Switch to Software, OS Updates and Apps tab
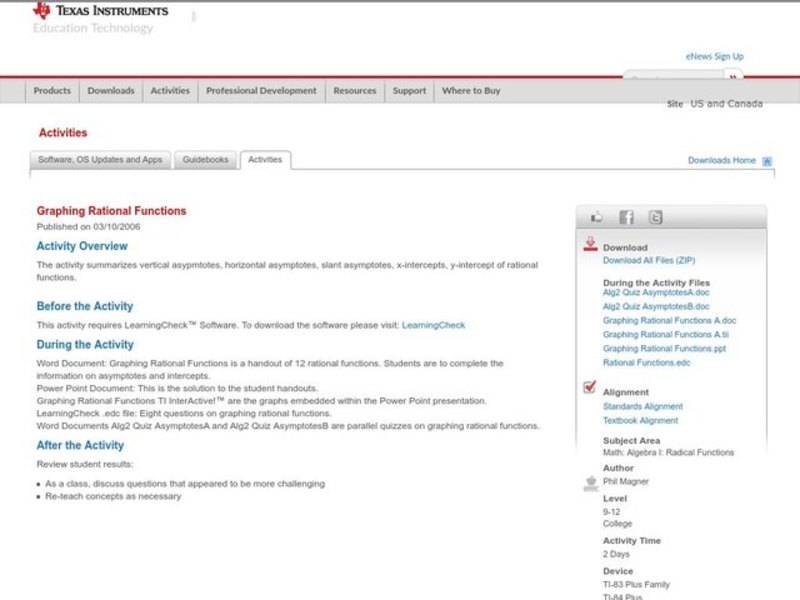Image resolution: width=800 pixels, height=600 pixels. tap(100, 160)
